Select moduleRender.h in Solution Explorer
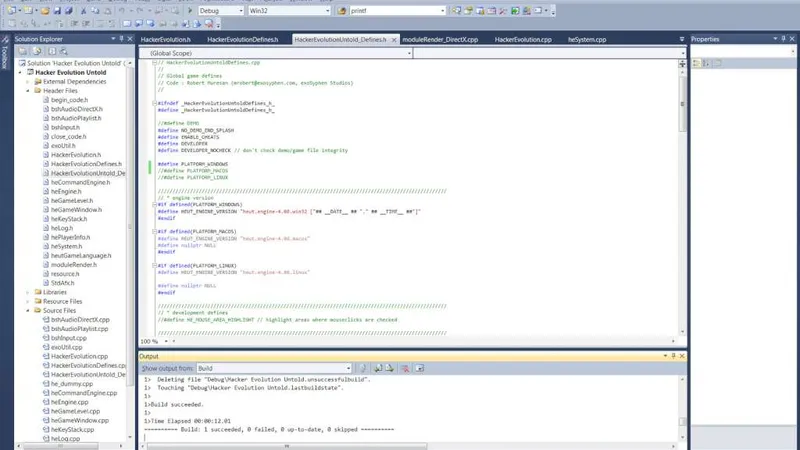Image resolution: width=800 pixels, height=450 pixels. (x=73, y=265)
